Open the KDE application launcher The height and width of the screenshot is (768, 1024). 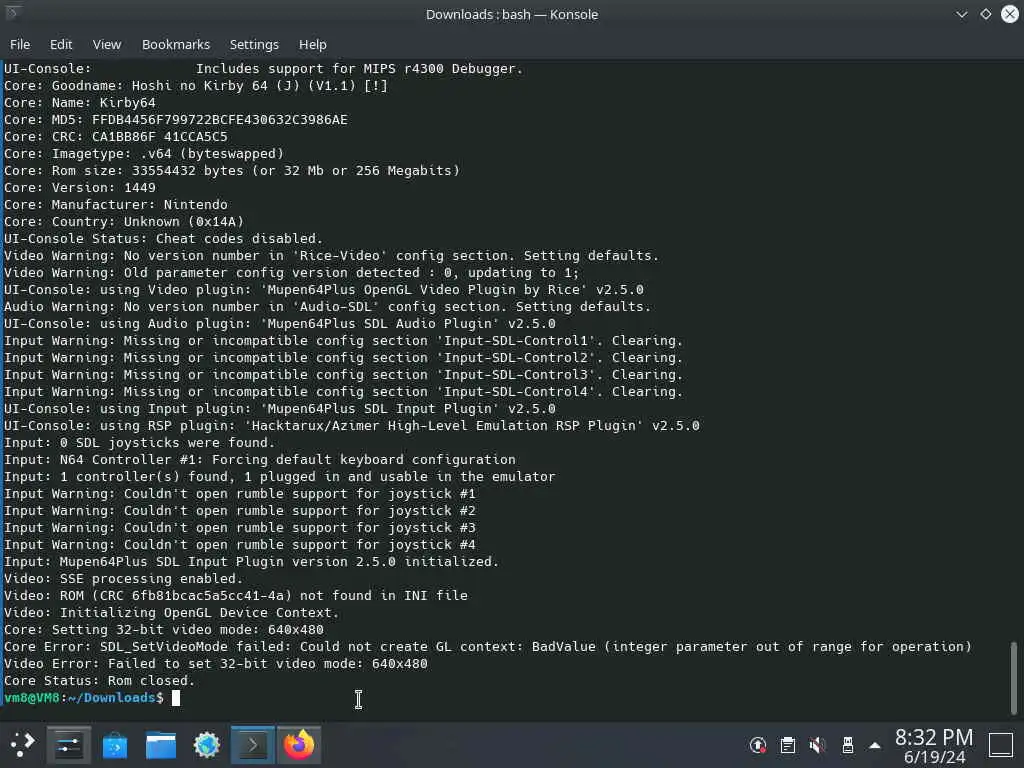[x=22, y=744]
